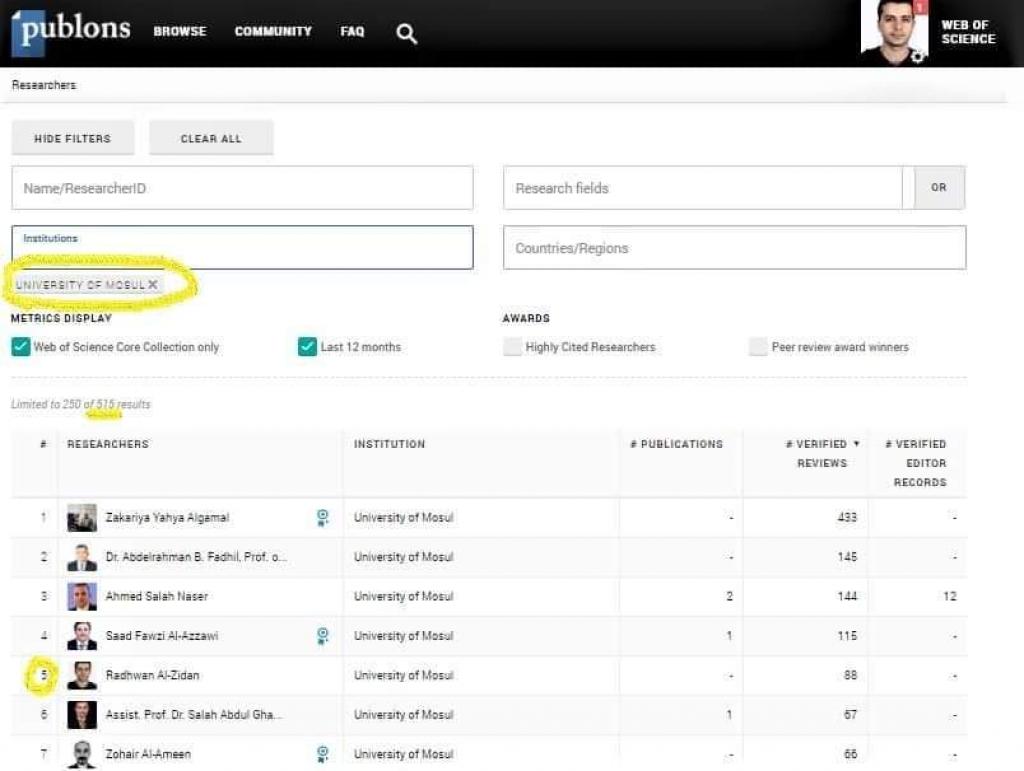This screenshot has width=1024, height=771.
Task: Open settings gear on profile picture
Action: (918, 57)
